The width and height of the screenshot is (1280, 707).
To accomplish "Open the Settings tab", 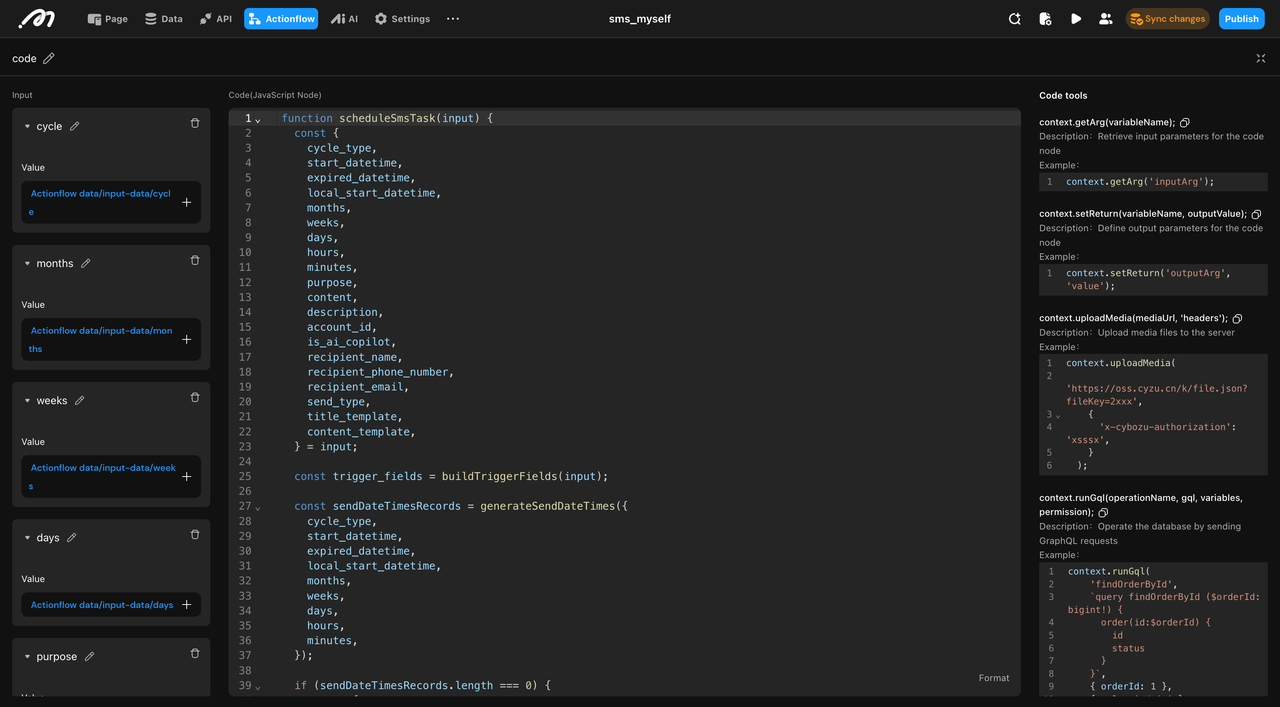I will tap(402, 19).
